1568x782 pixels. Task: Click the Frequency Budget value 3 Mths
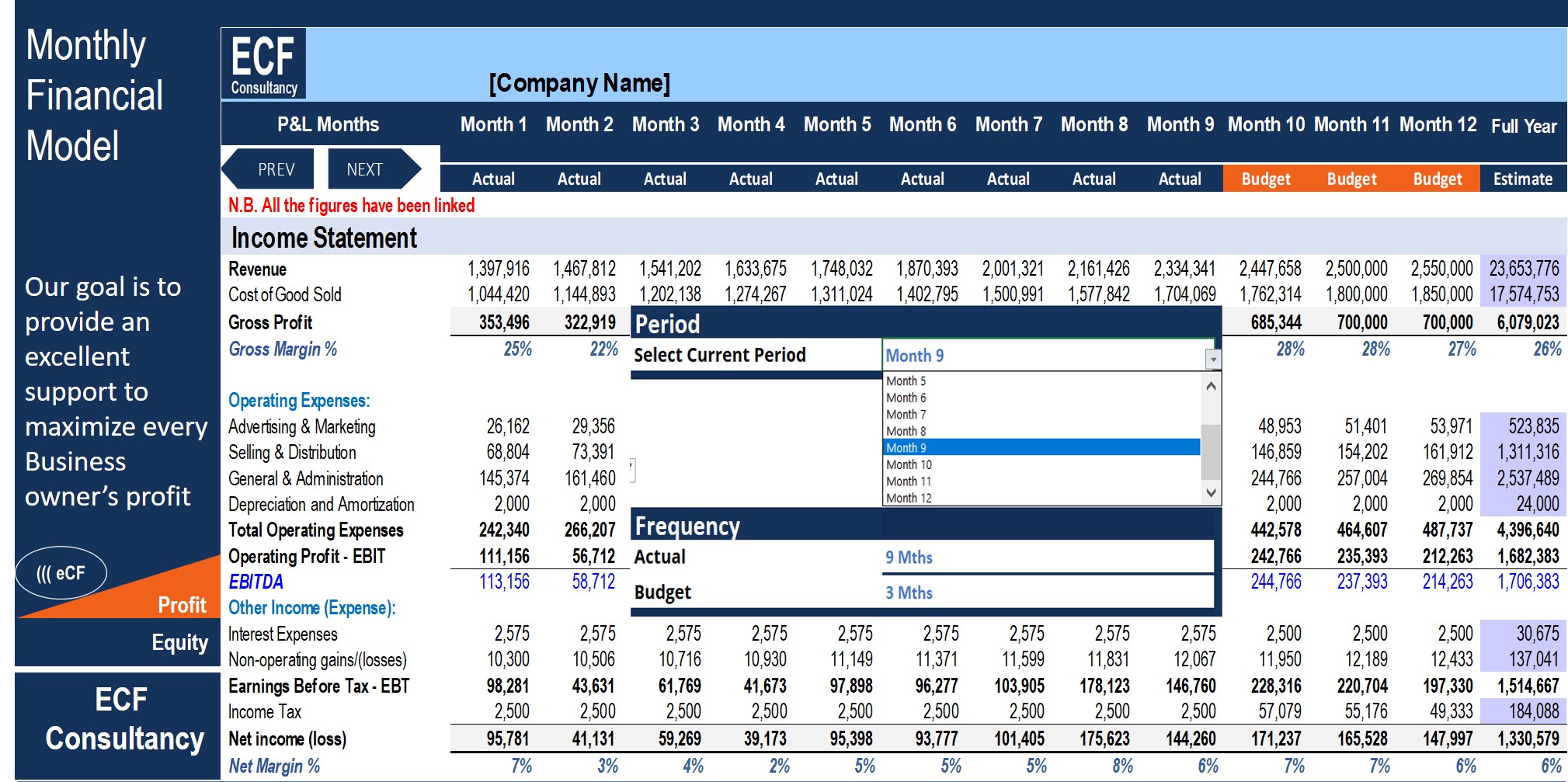click(909, 593)
